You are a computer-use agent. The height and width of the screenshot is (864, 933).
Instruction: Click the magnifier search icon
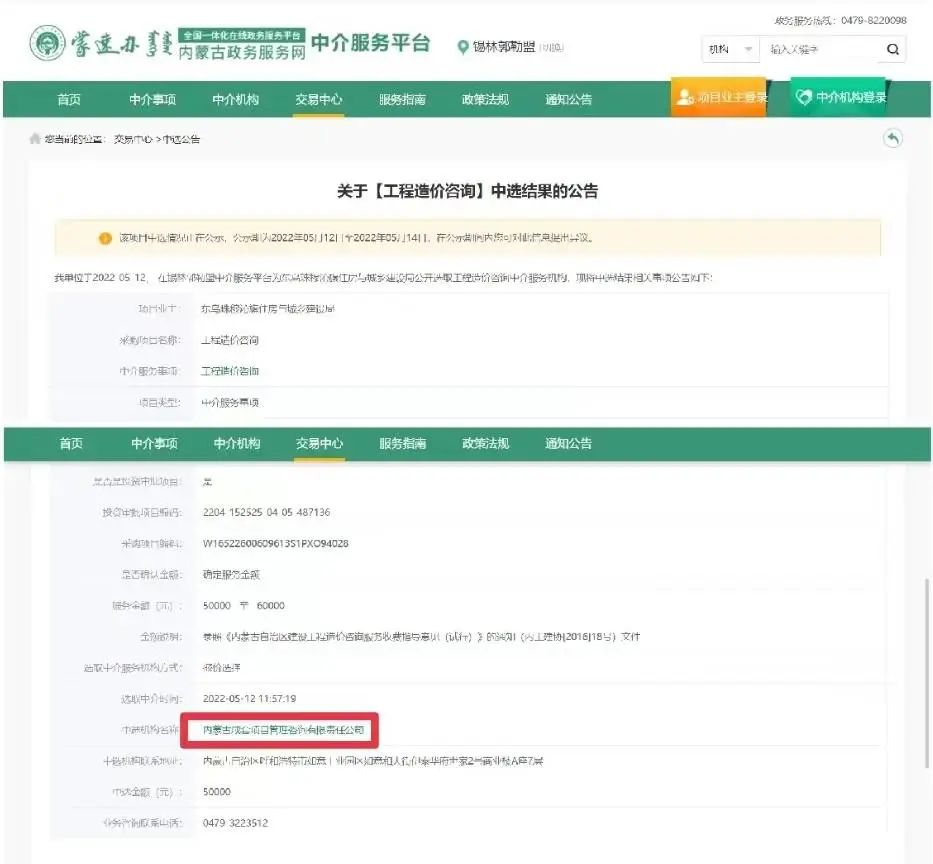click(892, 49)
